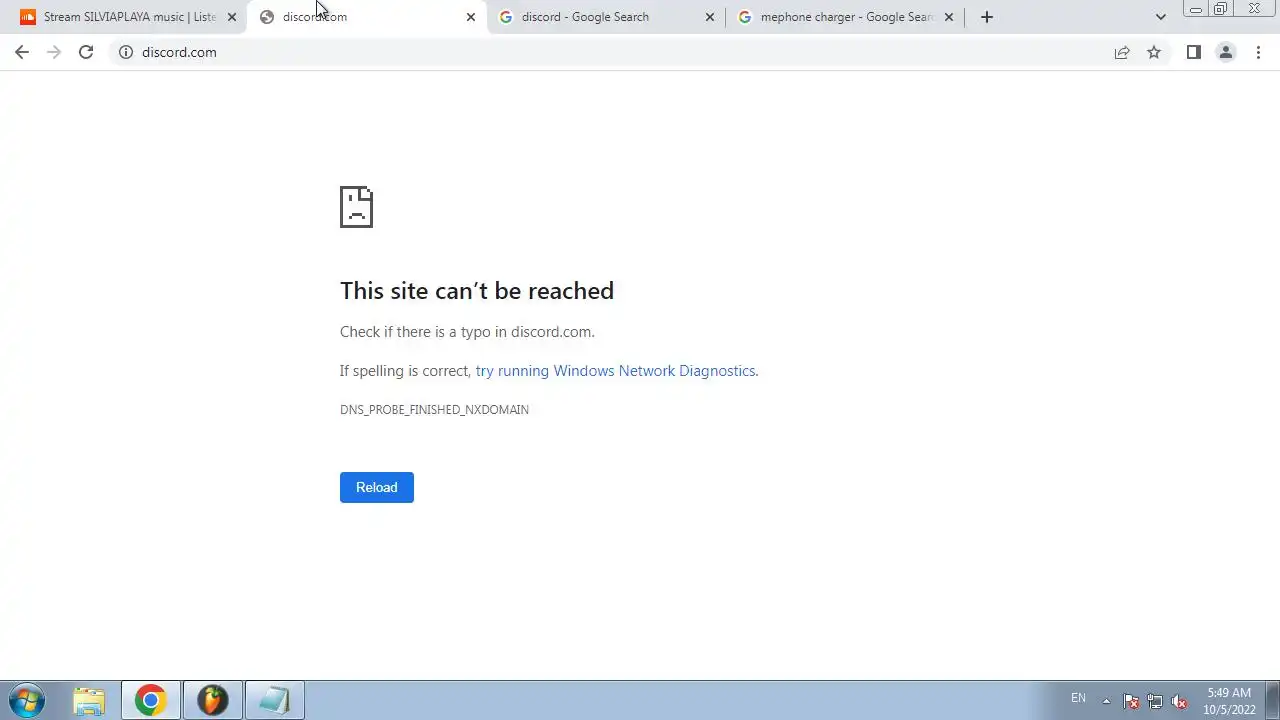Click the sad page error icon
This screenshot has height=720, width=1280.
(x=356, y=207)
